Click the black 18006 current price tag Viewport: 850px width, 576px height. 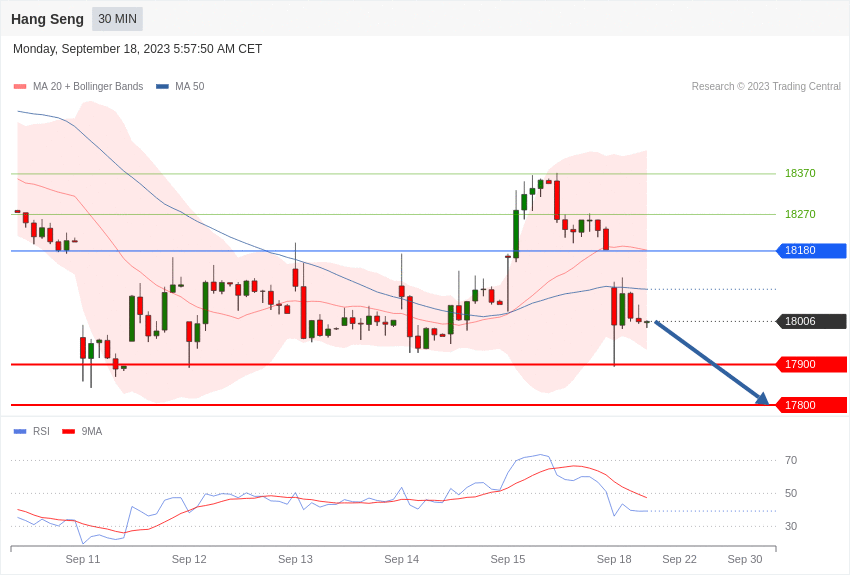[x=812, y=321]
